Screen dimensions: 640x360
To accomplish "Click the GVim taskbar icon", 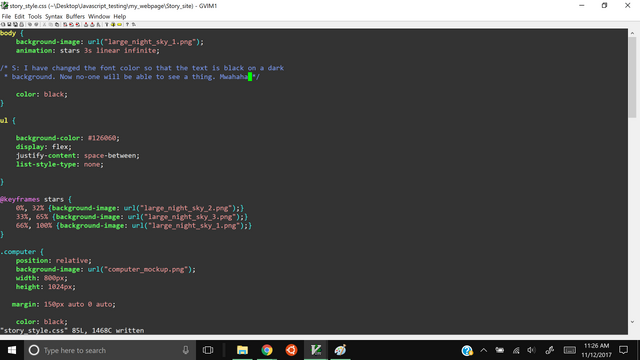I will coord(316,350).
